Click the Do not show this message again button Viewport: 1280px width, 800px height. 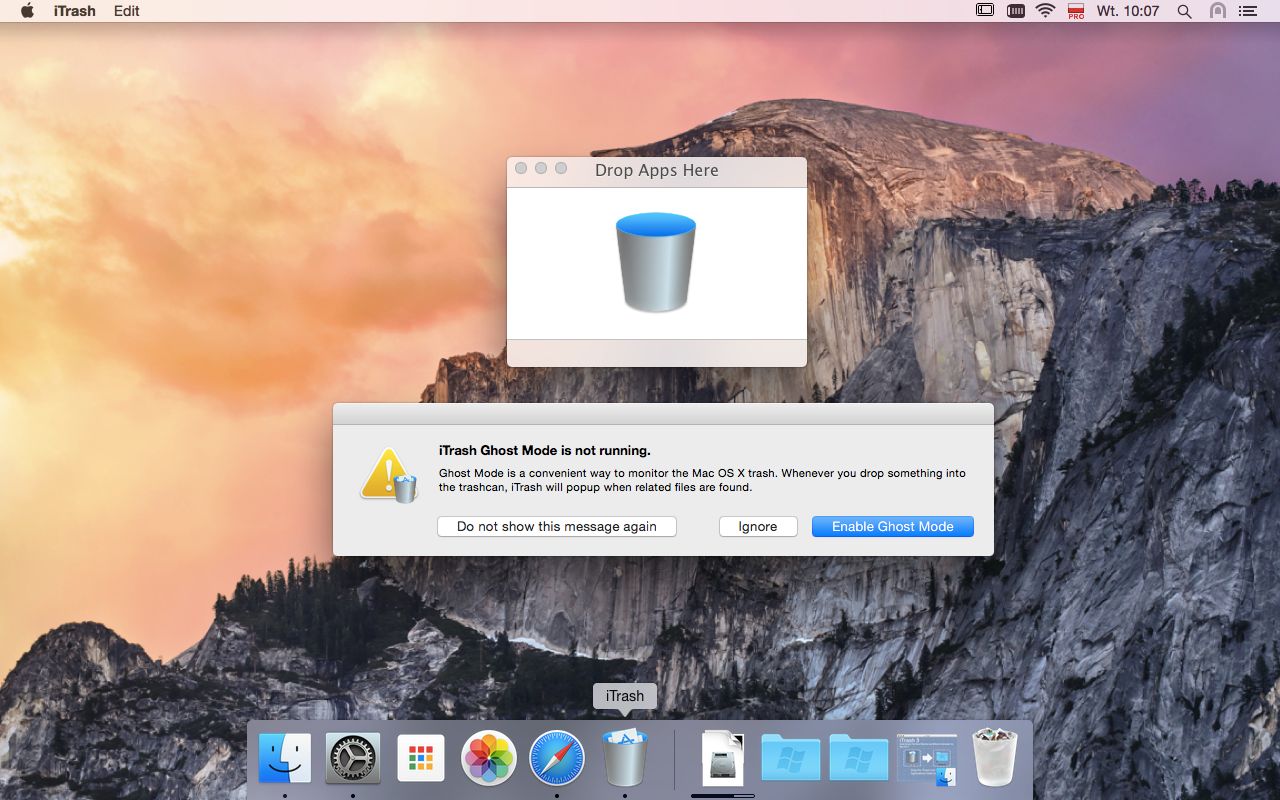click(x=557, y=526)
